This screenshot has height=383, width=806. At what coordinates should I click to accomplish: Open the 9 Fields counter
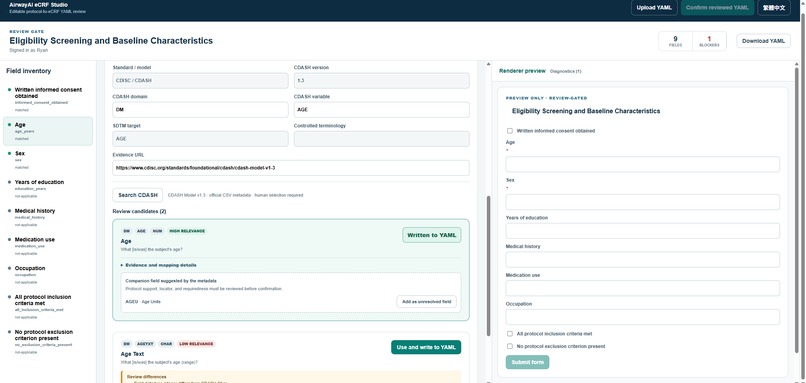pyautogui.click(x=675, y=41)
